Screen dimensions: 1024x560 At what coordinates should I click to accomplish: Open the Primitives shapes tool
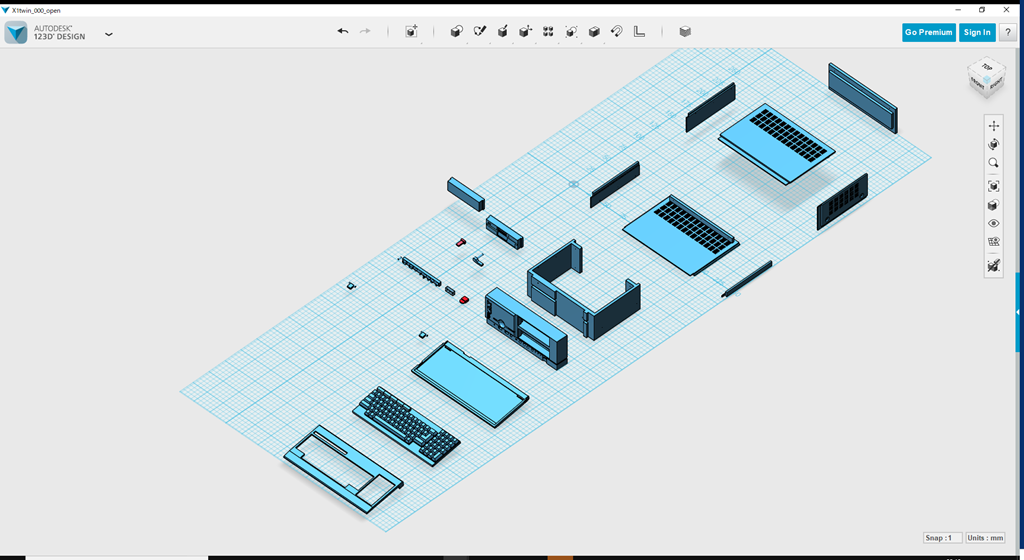tap(456, 32)
